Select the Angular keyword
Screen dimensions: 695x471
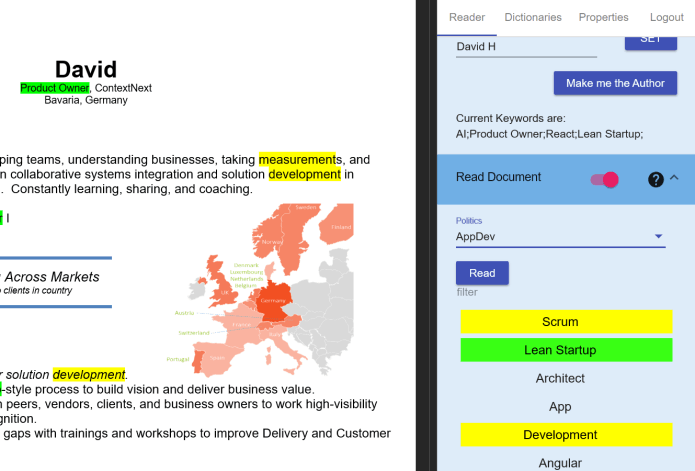[560, 463]
